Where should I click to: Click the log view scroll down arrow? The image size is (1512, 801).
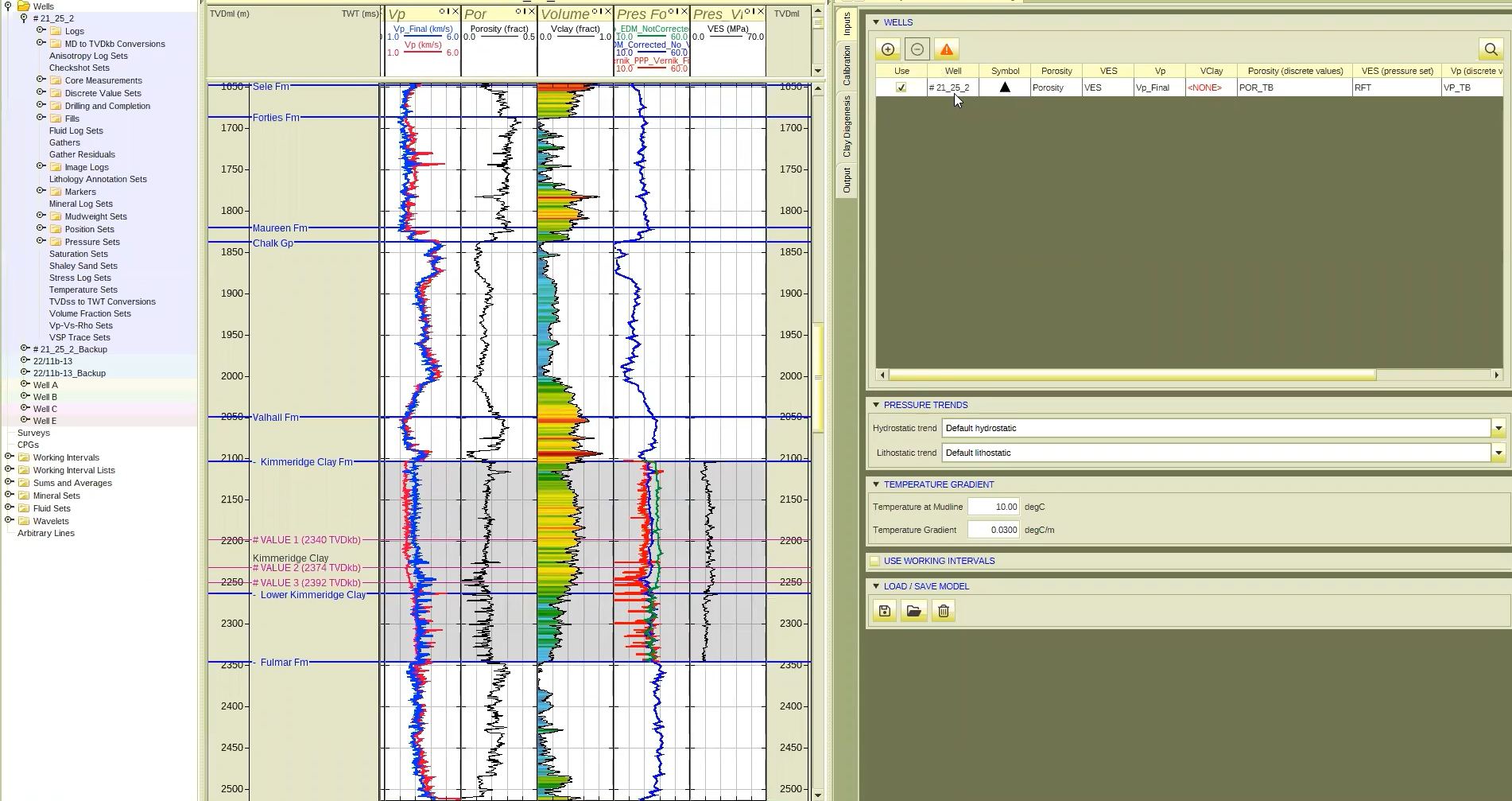click(x=817, y=794)
